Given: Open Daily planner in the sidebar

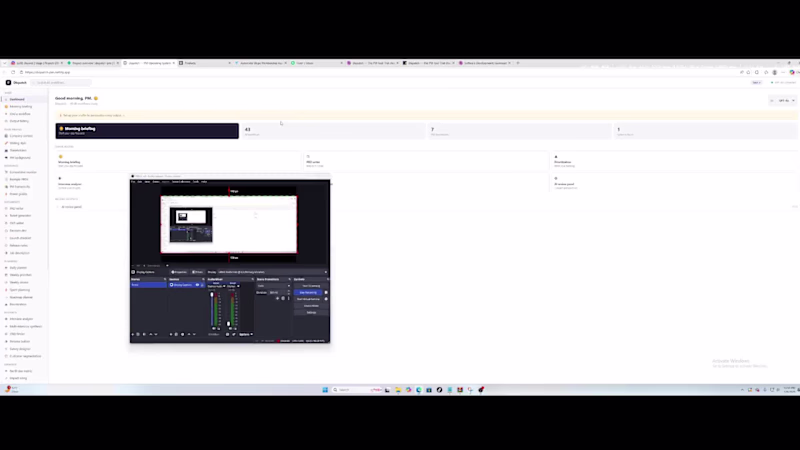Looking at the screenshot, I should click(x=18, y=268).
